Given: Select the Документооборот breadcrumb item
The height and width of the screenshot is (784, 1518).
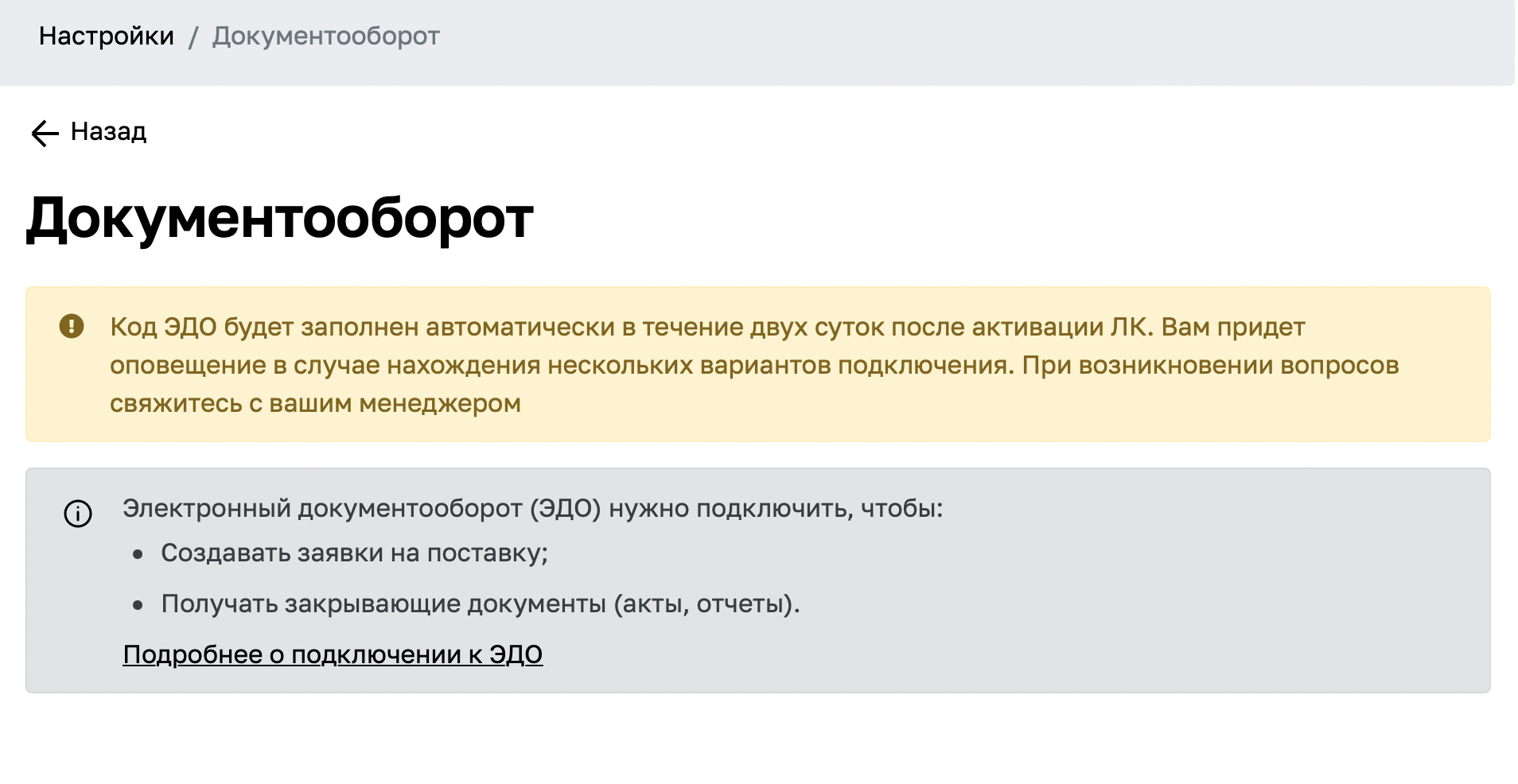Looking at the screenshot, I should 325,36.
